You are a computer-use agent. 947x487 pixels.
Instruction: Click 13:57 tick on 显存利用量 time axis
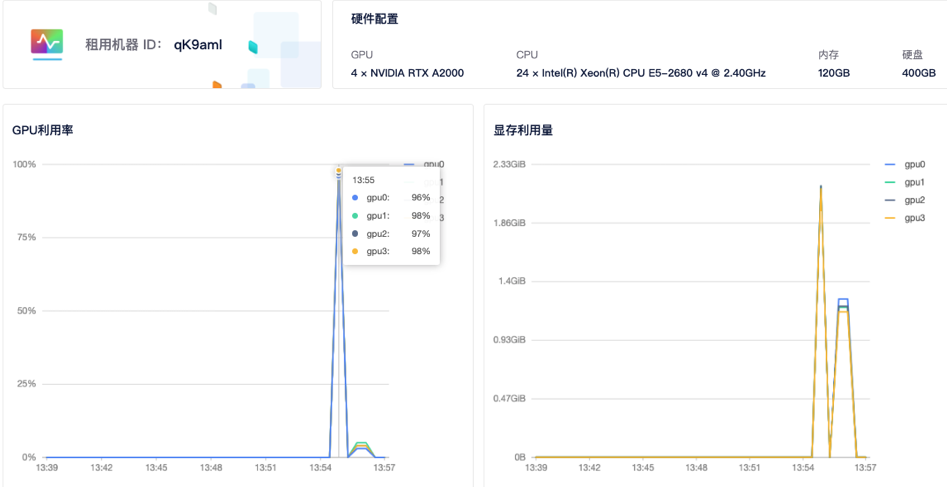pos(865,468)
